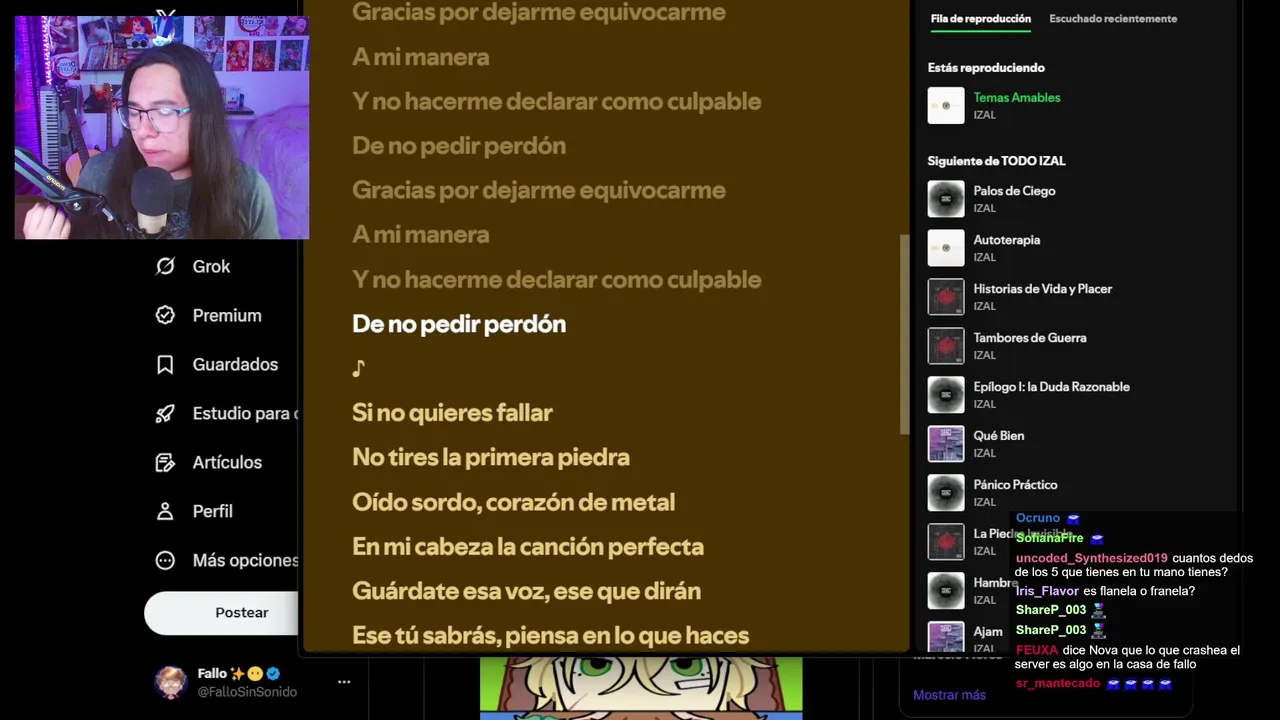Click the Perfil person icon

click(x=165, y=511)
